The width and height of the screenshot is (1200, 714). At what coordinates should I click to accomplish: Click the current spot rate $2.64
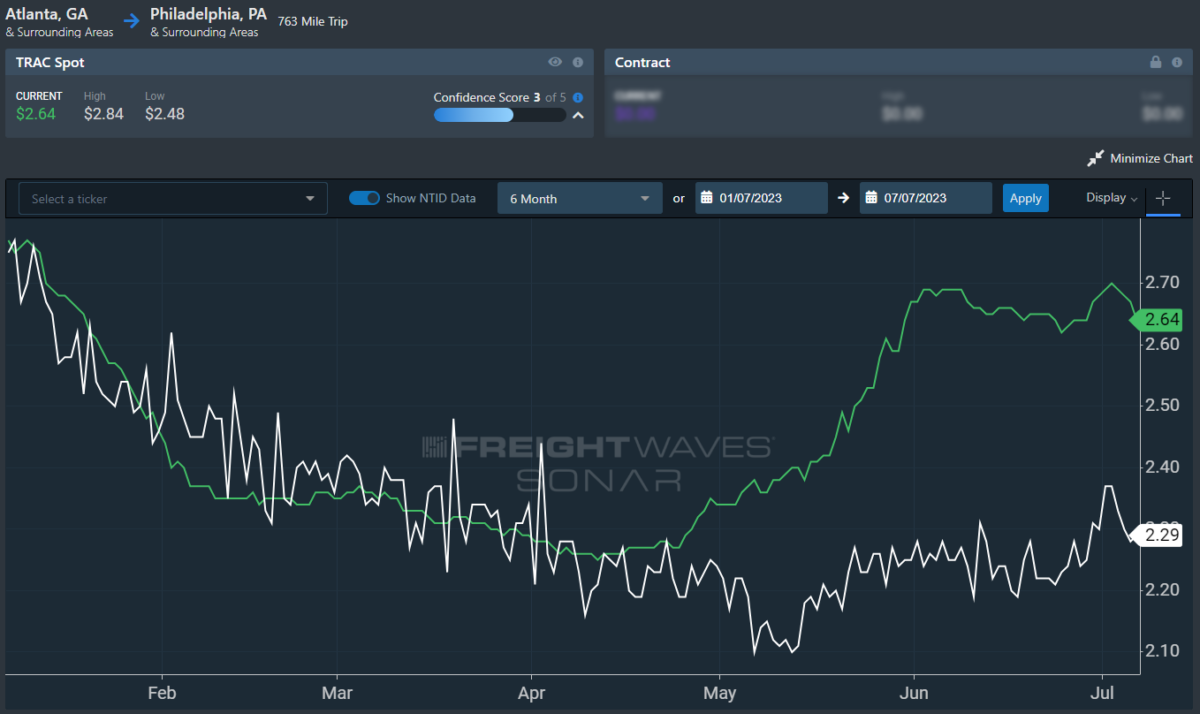tap(36, 114)
